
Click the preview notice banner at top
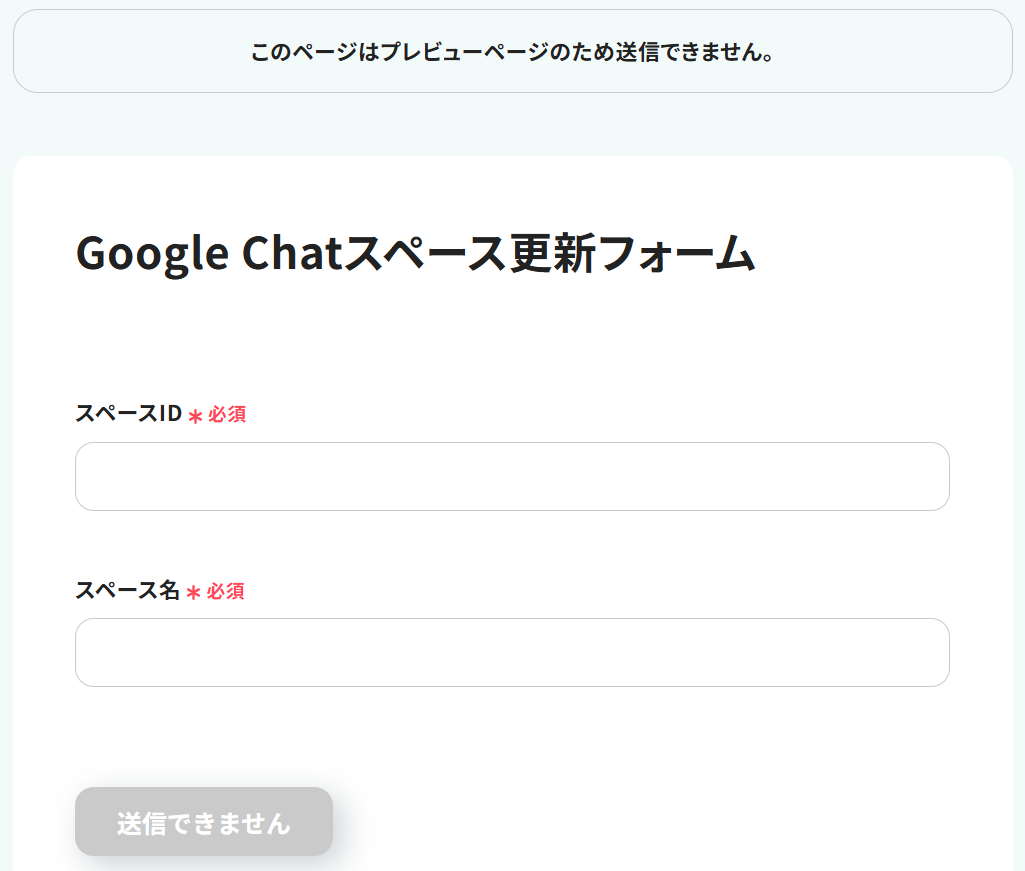click(x=512, y=52)
